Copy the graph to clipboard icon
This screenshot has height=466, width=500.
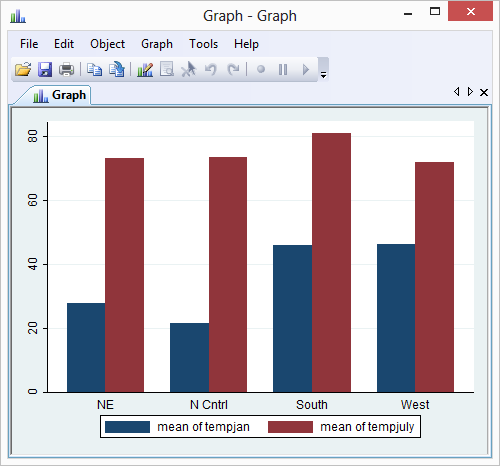(x=94, y=69)
